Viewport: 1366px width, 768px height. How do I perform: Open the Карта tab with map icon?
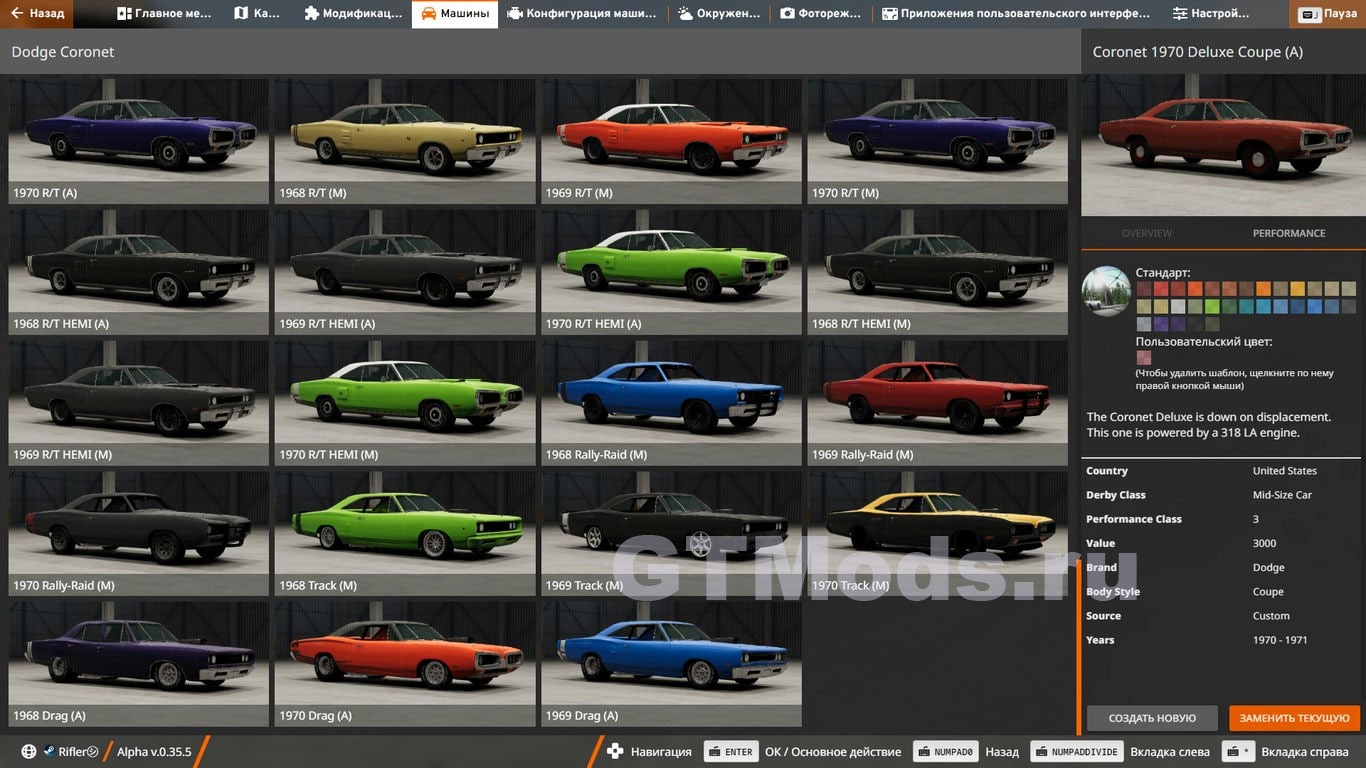(x=257, y=14)
